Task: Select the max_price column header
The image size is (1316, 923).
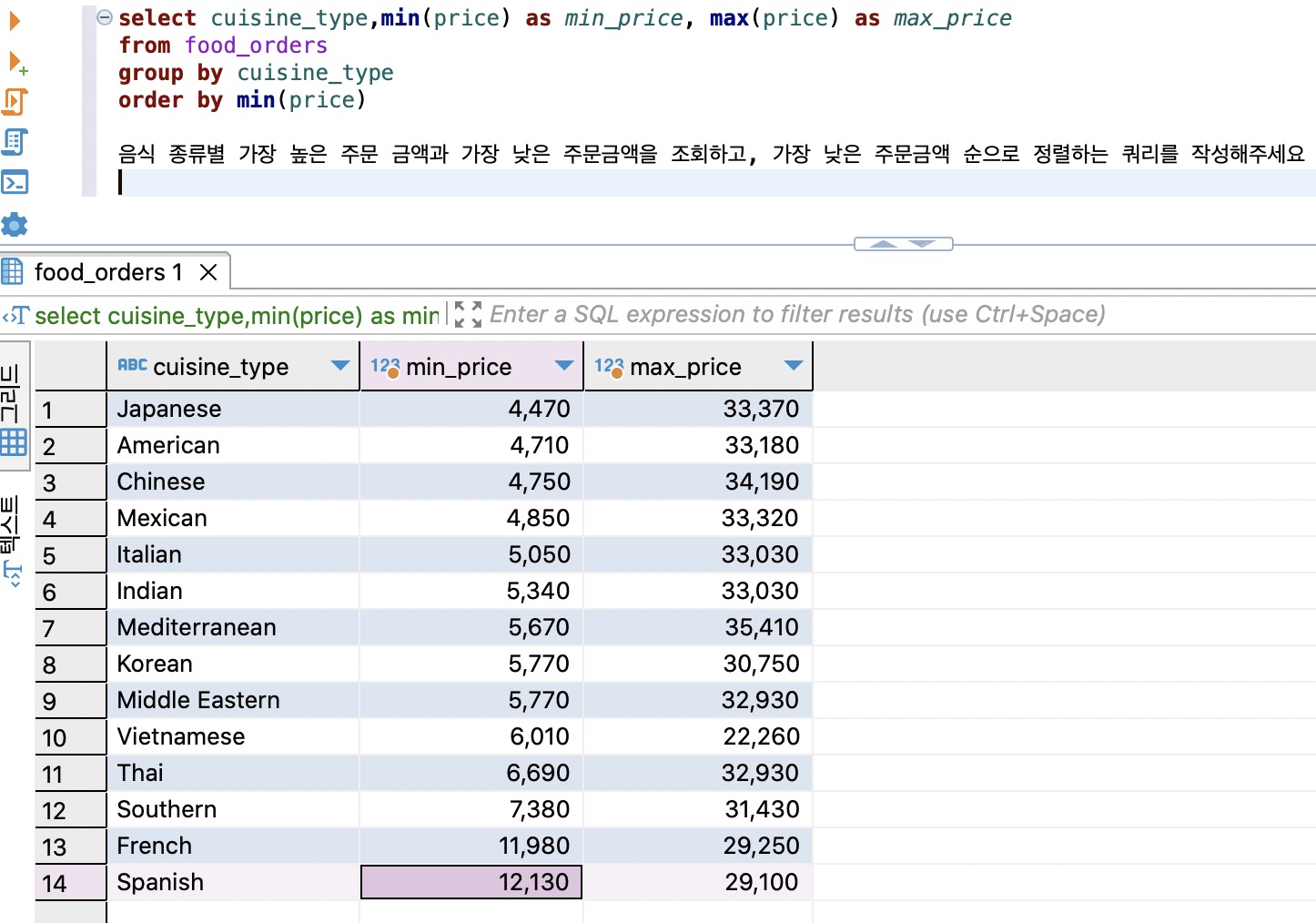Action: point(698,366)
